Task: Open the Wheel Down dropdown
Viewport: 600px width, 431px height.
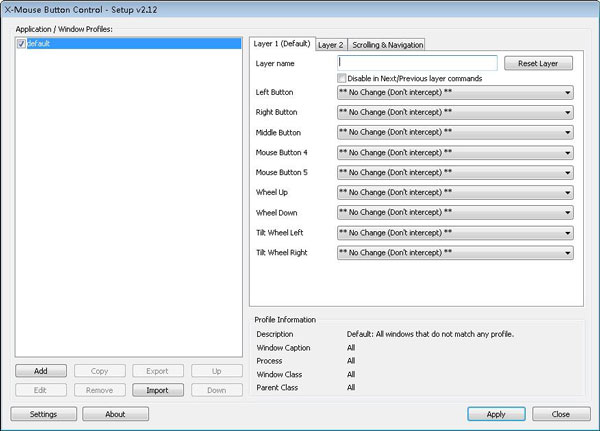Action: click(x=455, y=212)
